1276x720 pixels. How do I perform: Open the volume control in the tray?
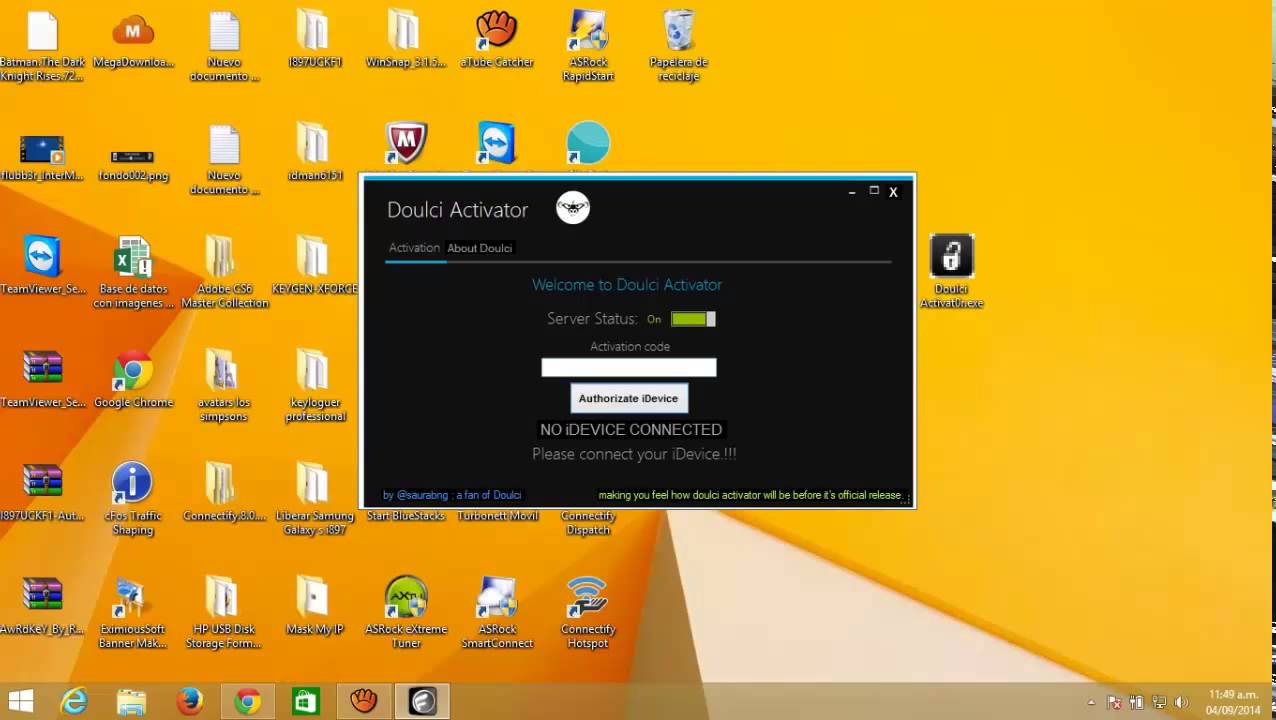tap(1181, 703)
